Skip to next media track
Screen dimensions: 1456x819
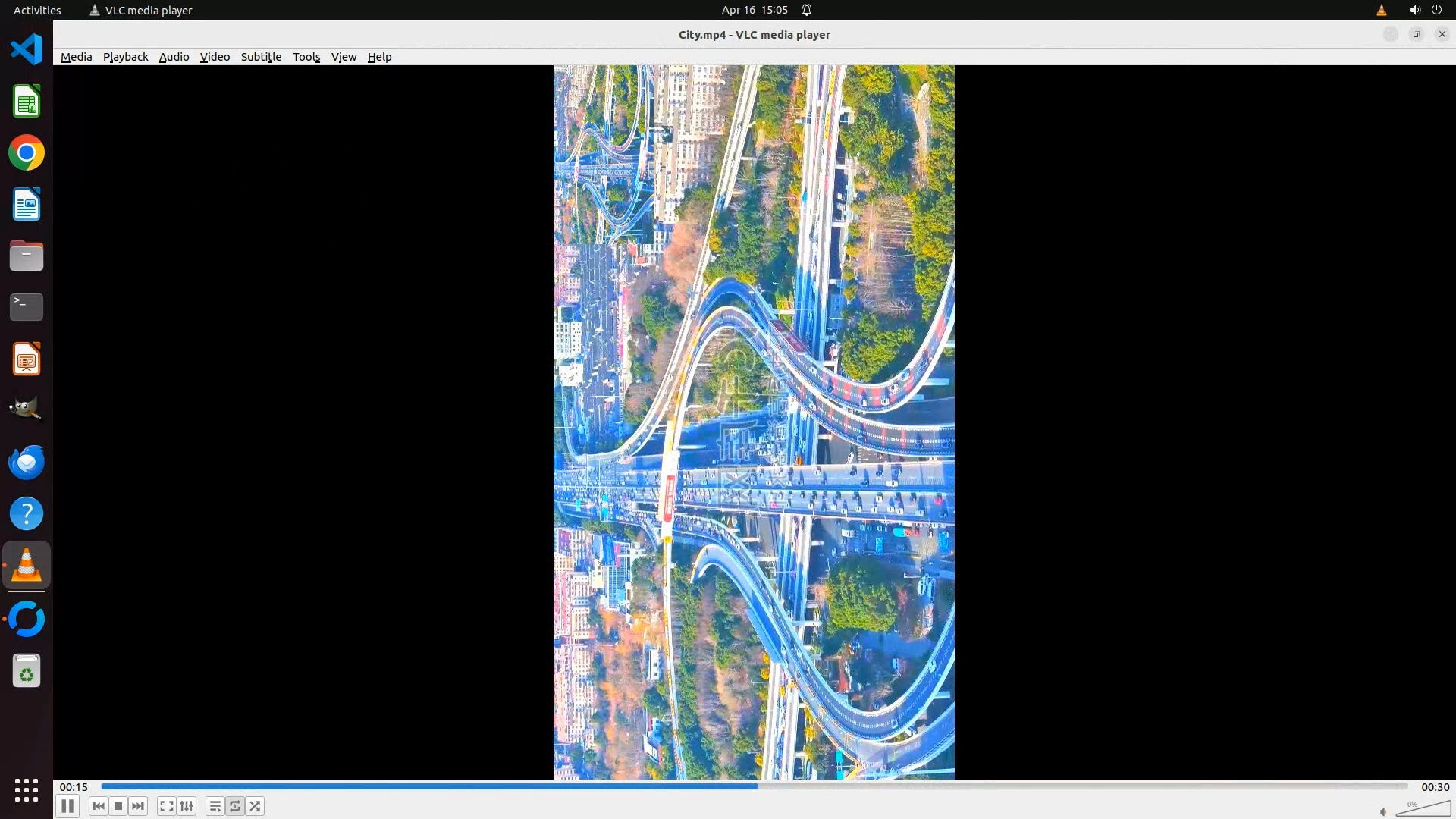138,806
